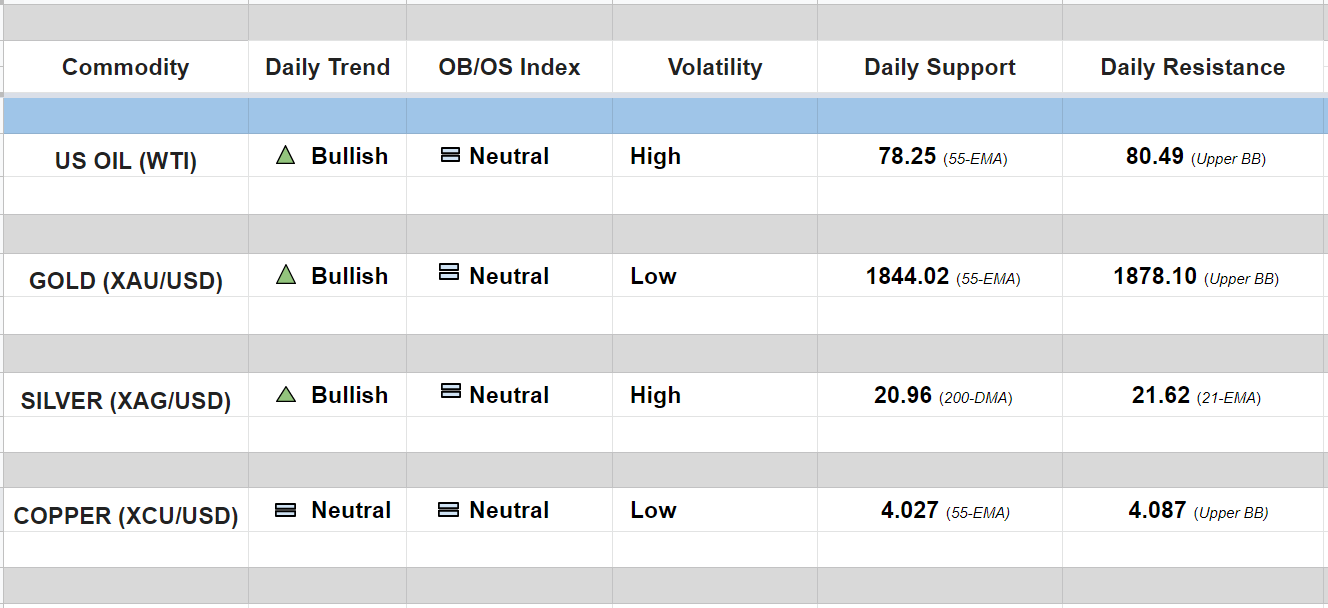Click US Oil's 80.49 resistance value
Viewport: 1328px width, 608px height.
pyautogui.click(x=1154, y=157)
